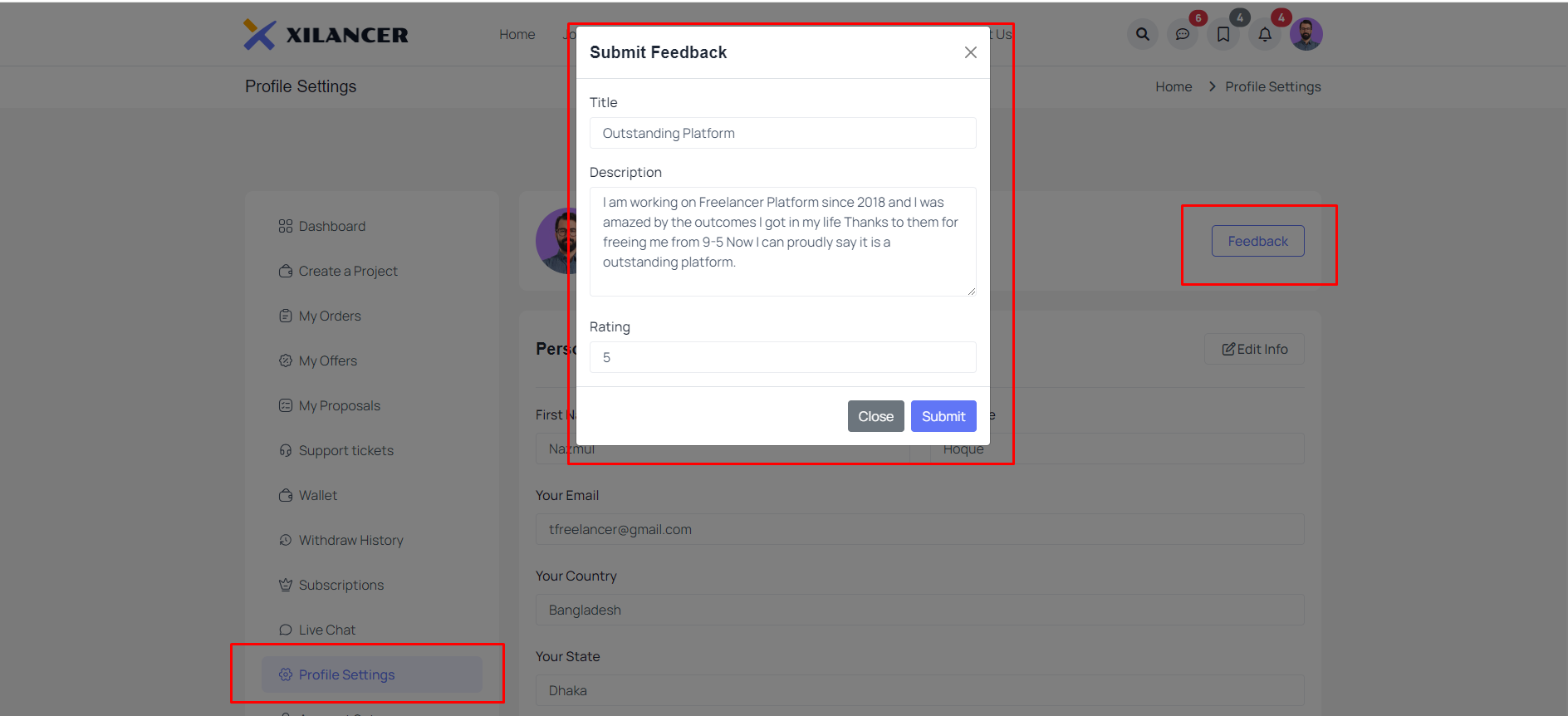Viewport: 1568px width, 716px height.
Task: Click the My Orders icon
Action: point(286,316)
